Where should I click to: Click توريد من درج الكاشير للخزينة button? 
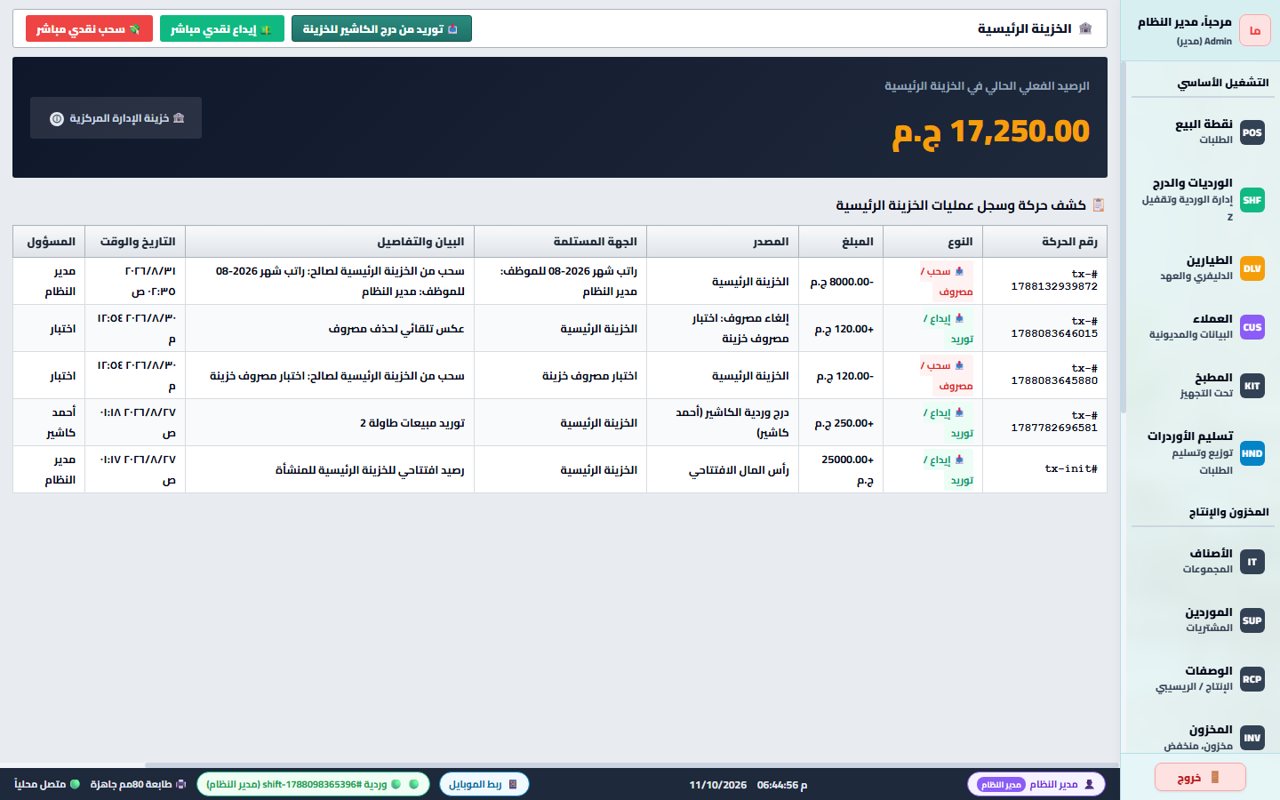click(381, 29)
